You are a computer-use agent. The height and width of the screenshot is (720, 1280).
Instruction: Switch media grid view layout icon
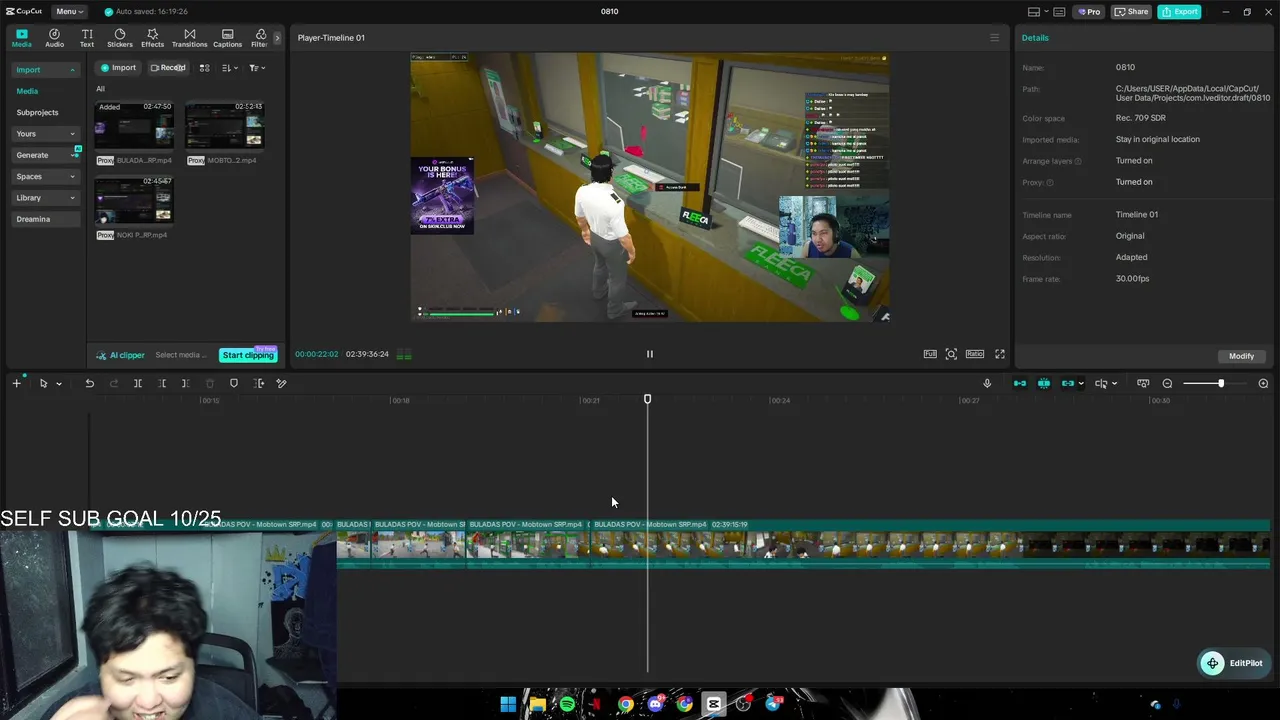tap(204, 68)
